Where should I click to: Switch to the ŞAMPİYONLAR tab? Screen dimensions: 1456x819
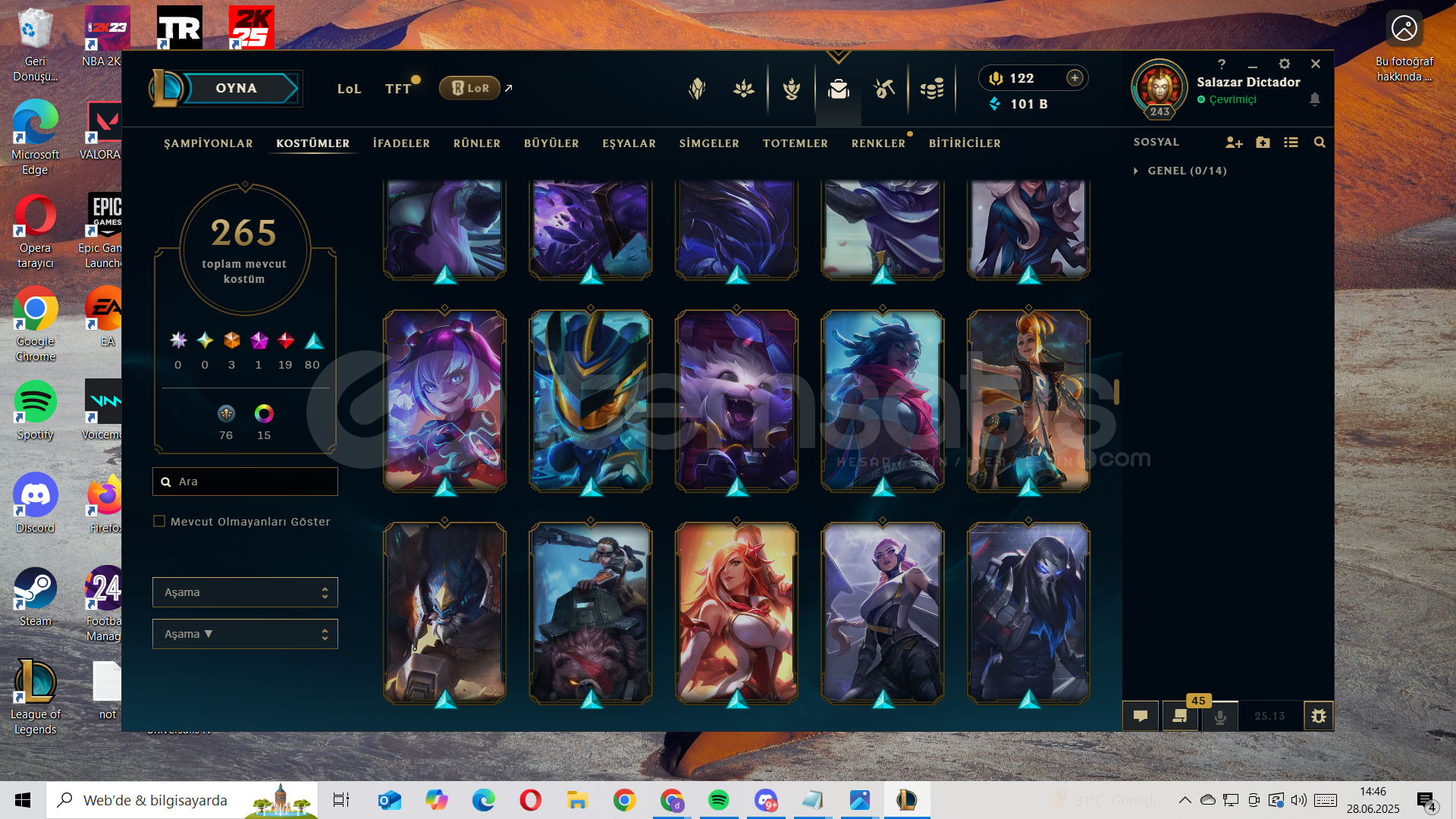209,143
